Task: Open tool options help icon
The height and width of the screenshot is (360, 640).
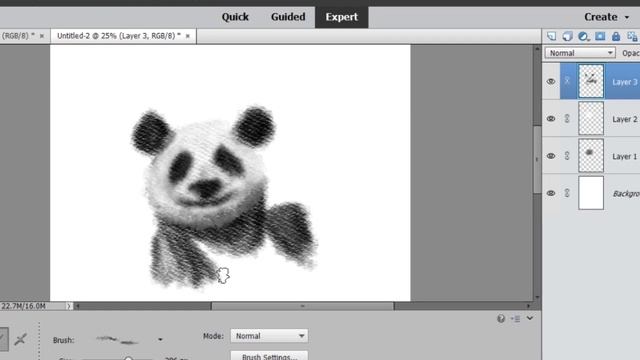Action: 501,318
